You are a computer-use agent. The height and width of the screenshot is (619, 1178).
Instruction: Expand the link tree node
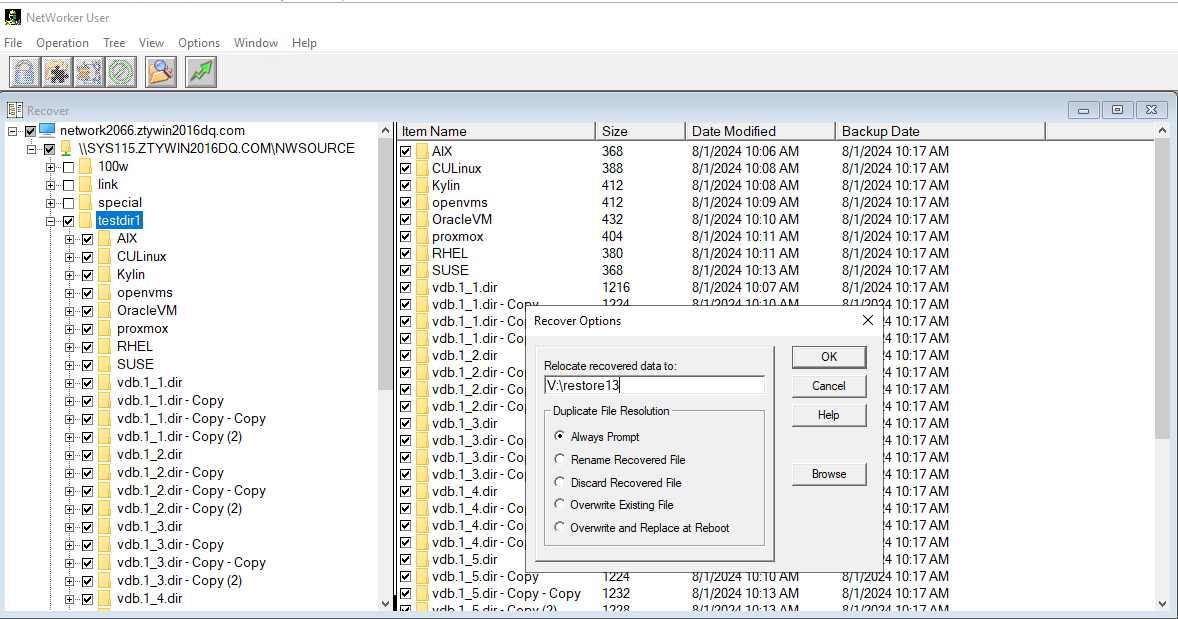(50, 186)
